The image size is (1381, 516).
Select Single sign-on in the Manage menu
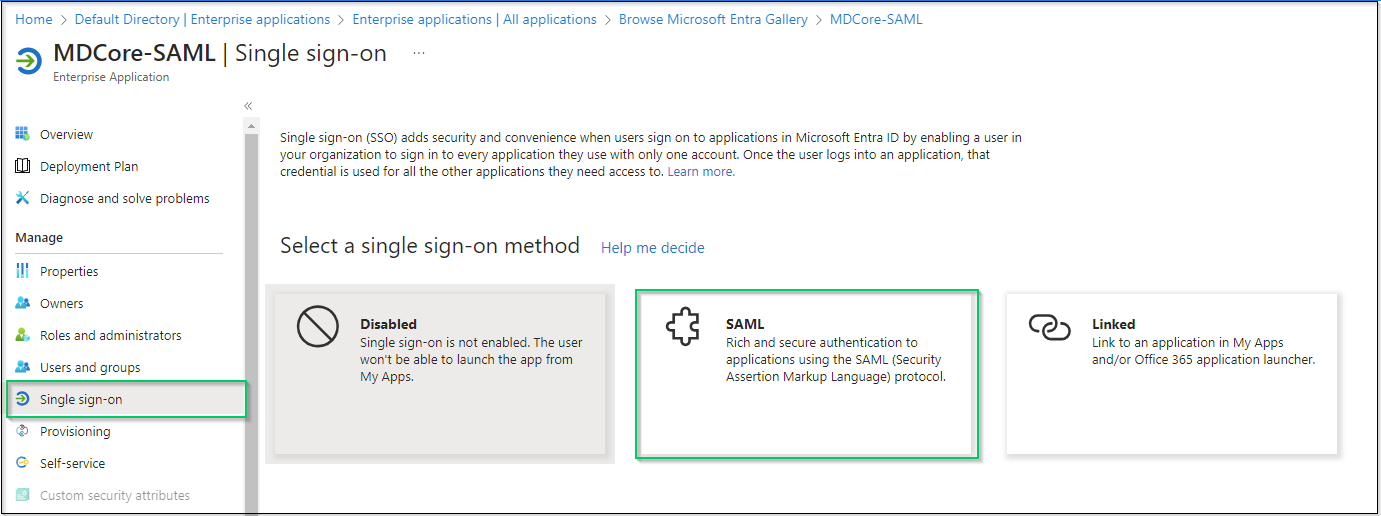127,399
